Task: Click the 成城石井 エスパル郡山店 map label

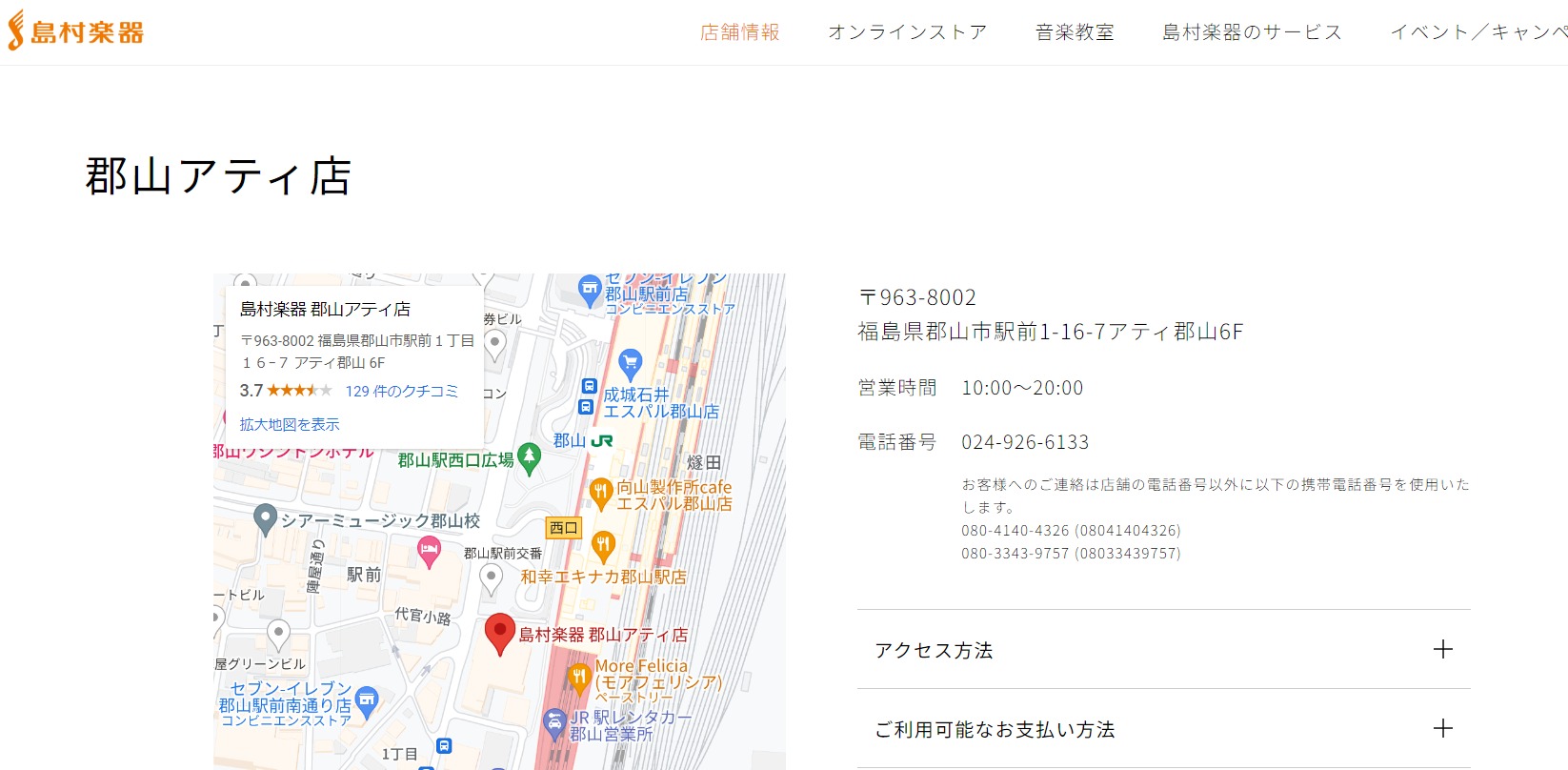Action: (661, 403)
